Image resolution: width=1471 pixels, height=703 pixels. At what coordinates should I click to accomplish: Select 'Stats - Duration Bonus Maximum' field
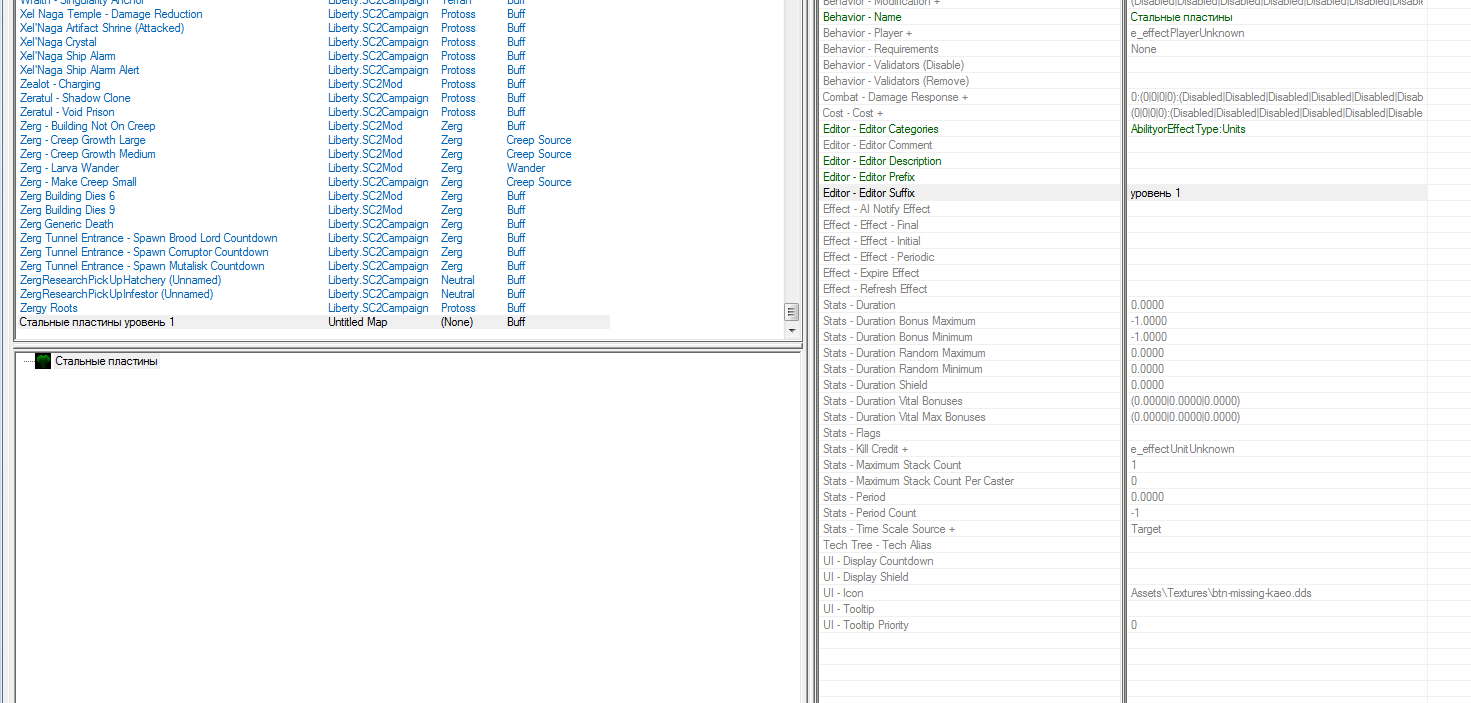click(898, 321)
